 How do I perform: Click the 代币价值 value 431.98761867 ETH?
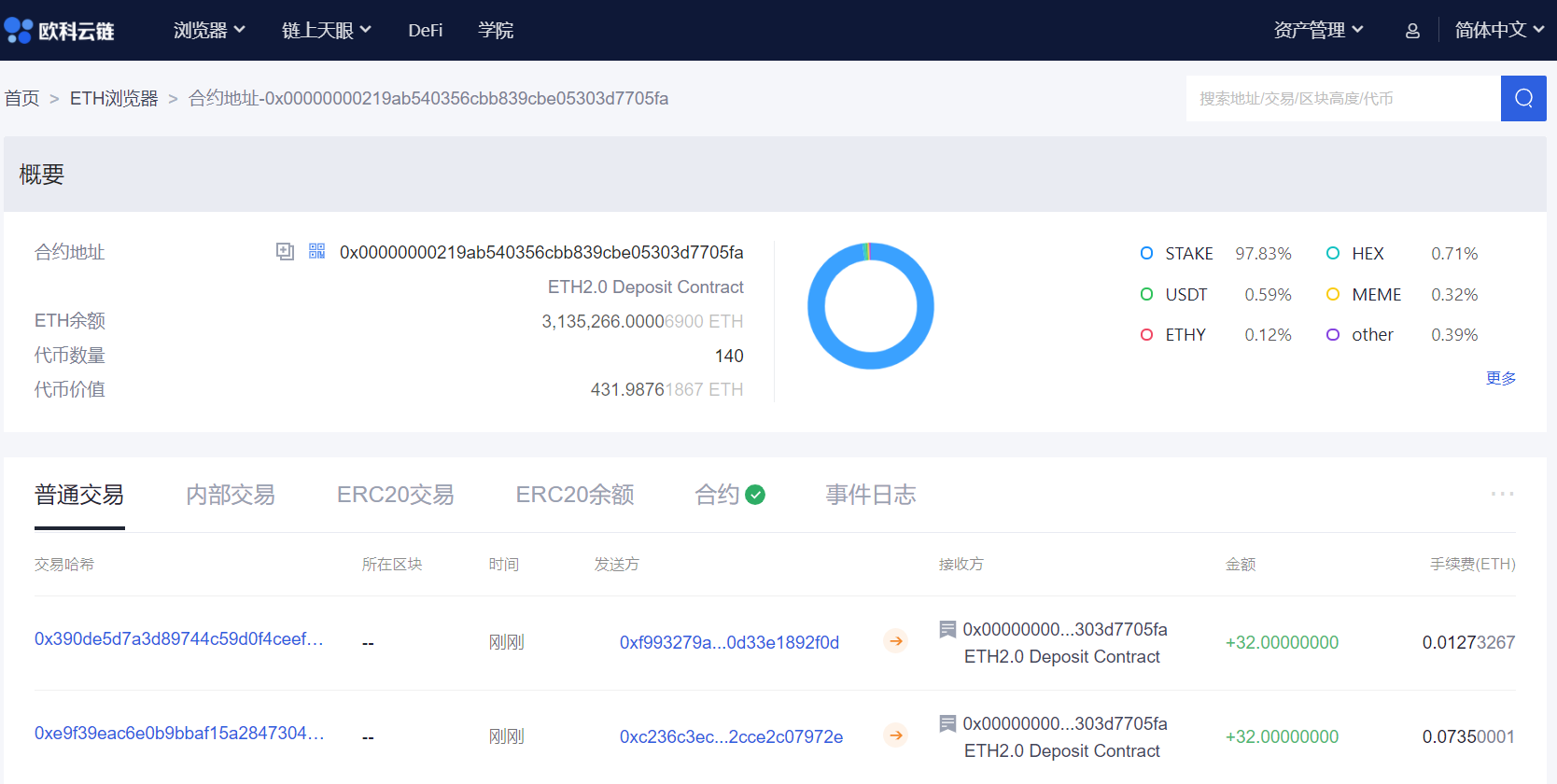click(666, 389)
